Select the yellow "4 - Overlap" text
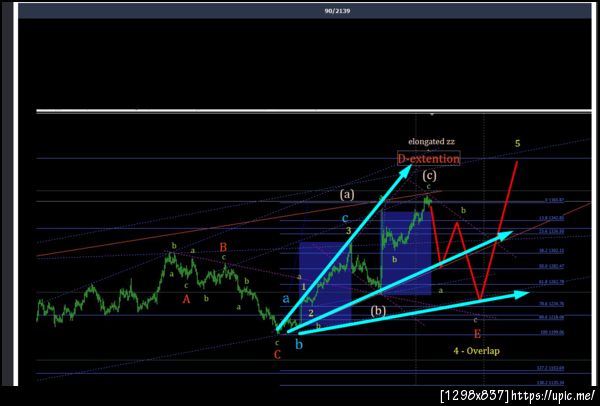Viewport: 600px width, 406px height. coord(476,351)
